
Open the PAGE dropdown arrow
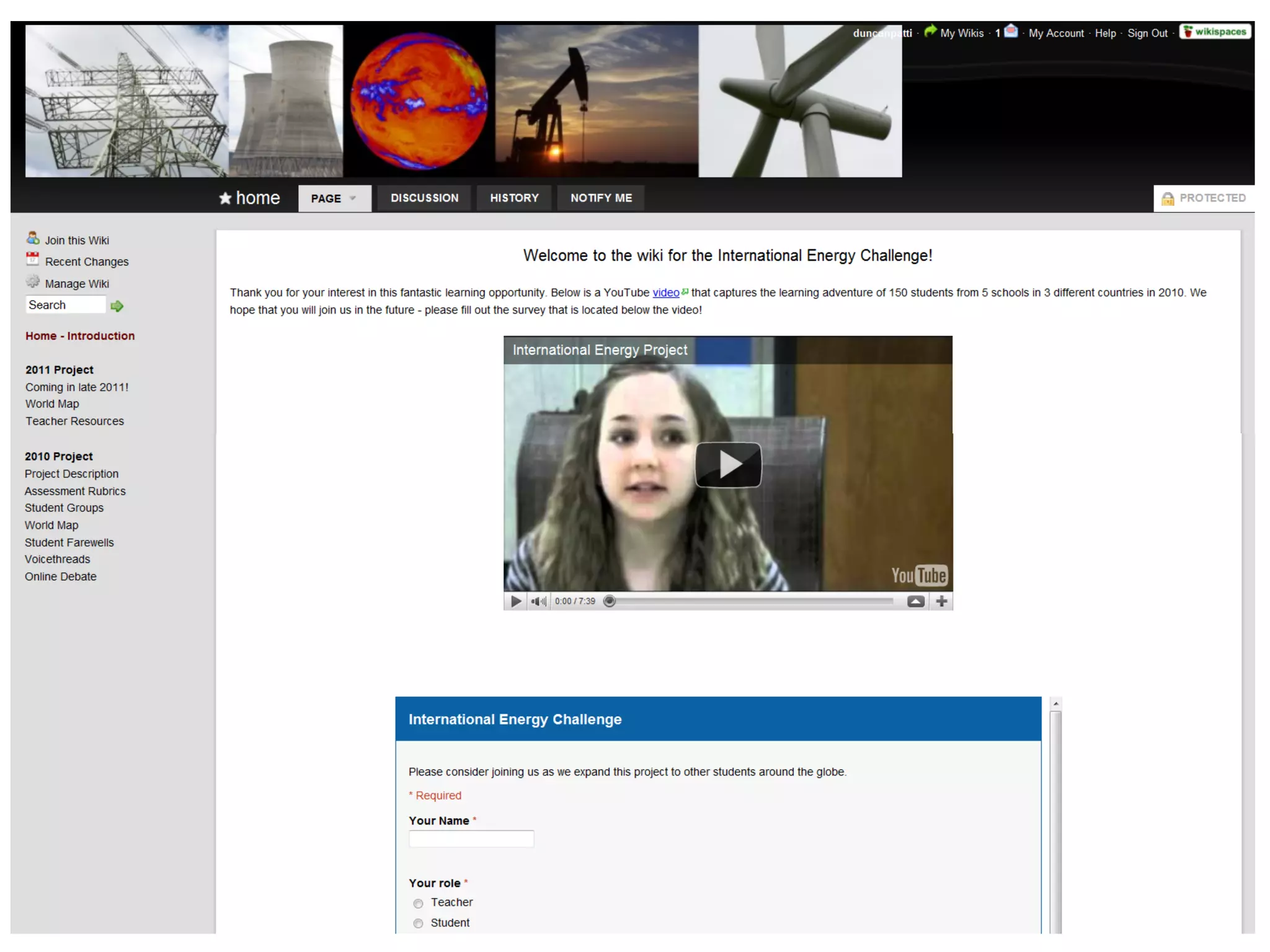point(353,198)
